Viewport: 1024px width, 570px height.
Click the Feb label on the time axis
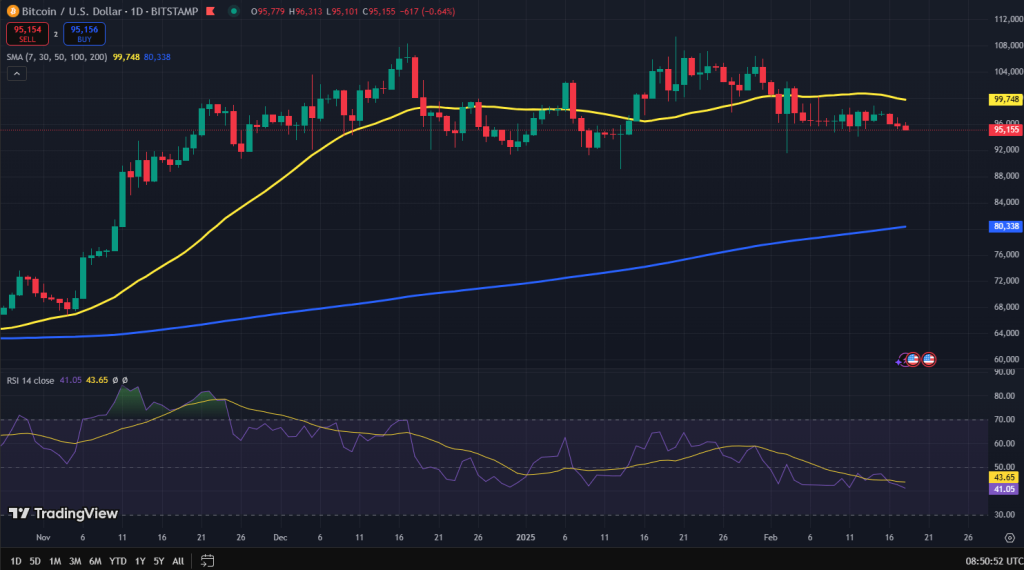[x=771, y=537]
